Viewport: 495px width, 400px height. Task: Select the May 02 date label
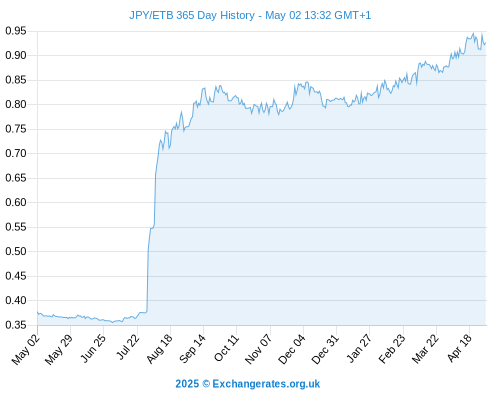[26, 349]
